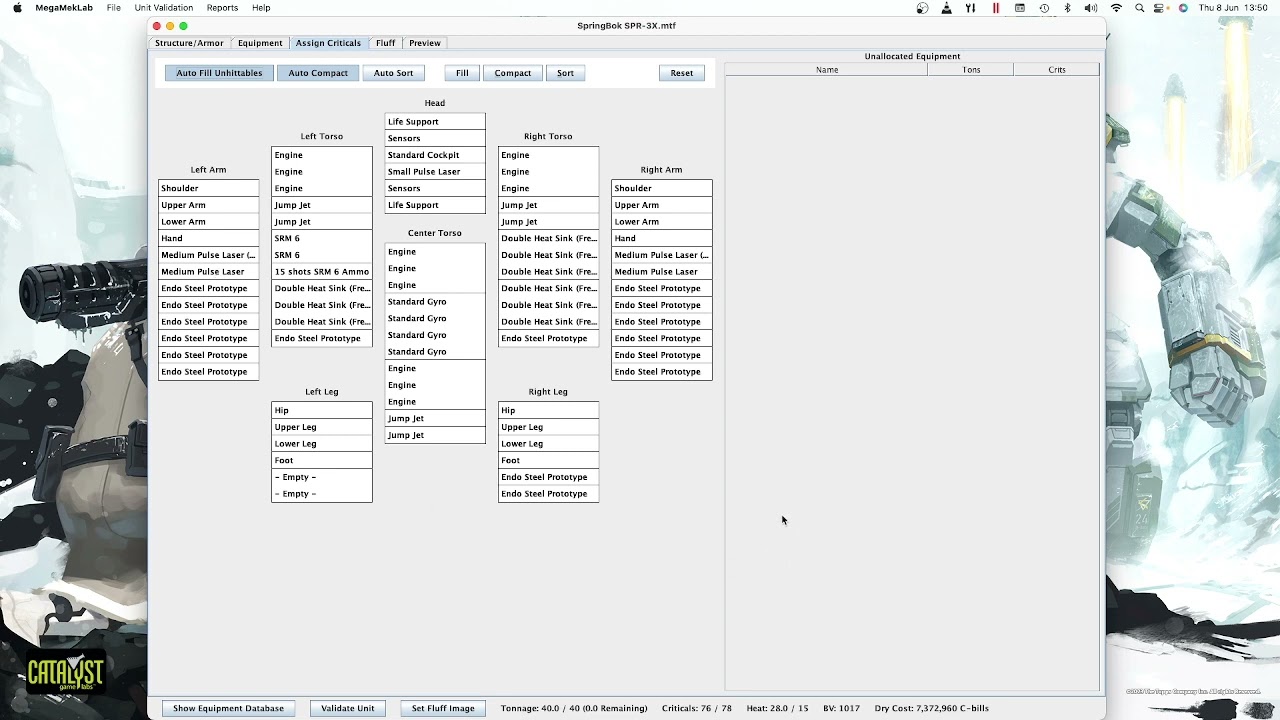Select Shoulder slot in Right Arm
The height and width of the screenshot is (720, 1280).
(662, 188)
